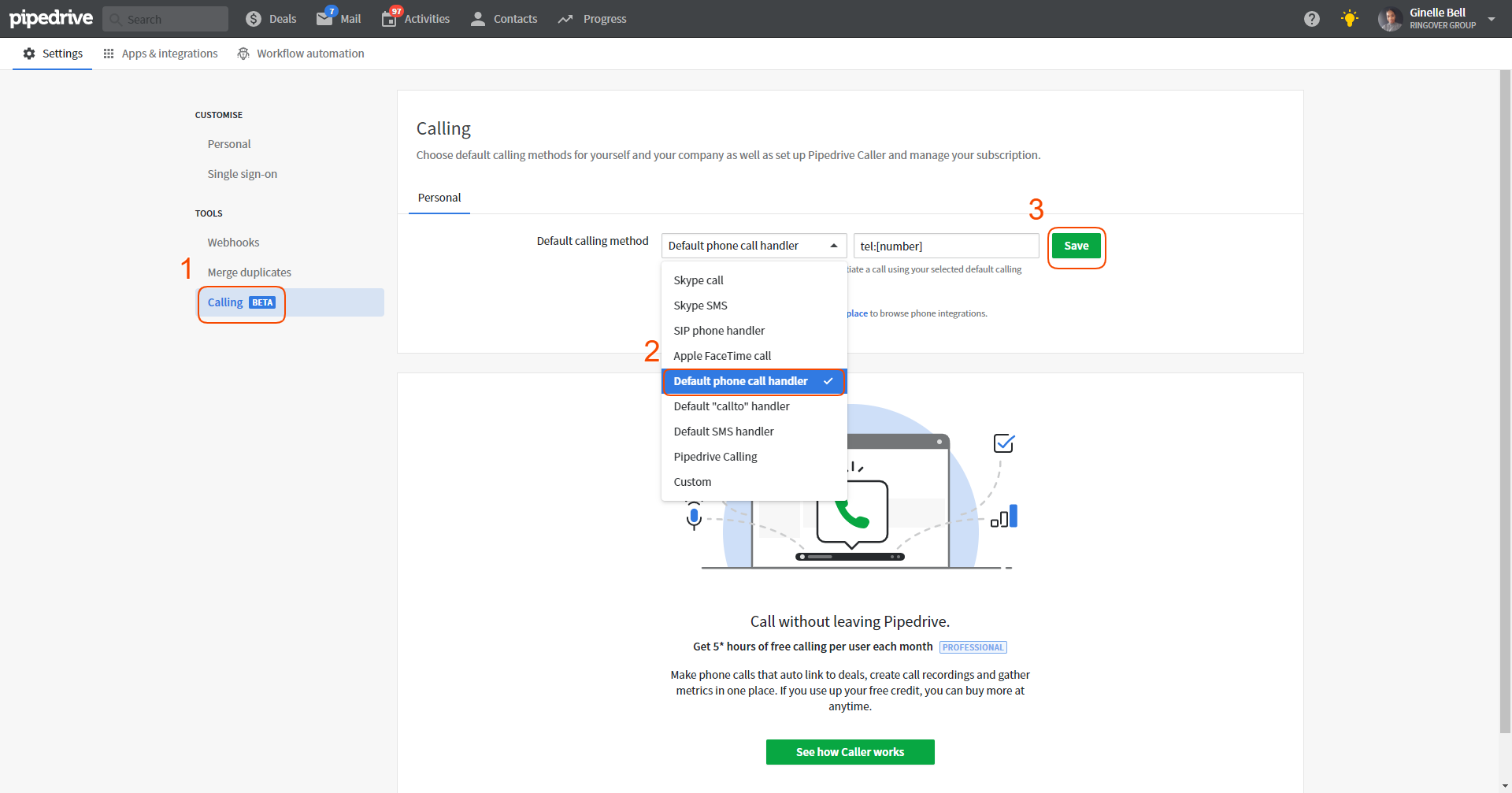The width and height of the screenshot is (1512, 793).
Task: Click Ginelle Bell profile avatar
Action: [x=1390, y=19]
